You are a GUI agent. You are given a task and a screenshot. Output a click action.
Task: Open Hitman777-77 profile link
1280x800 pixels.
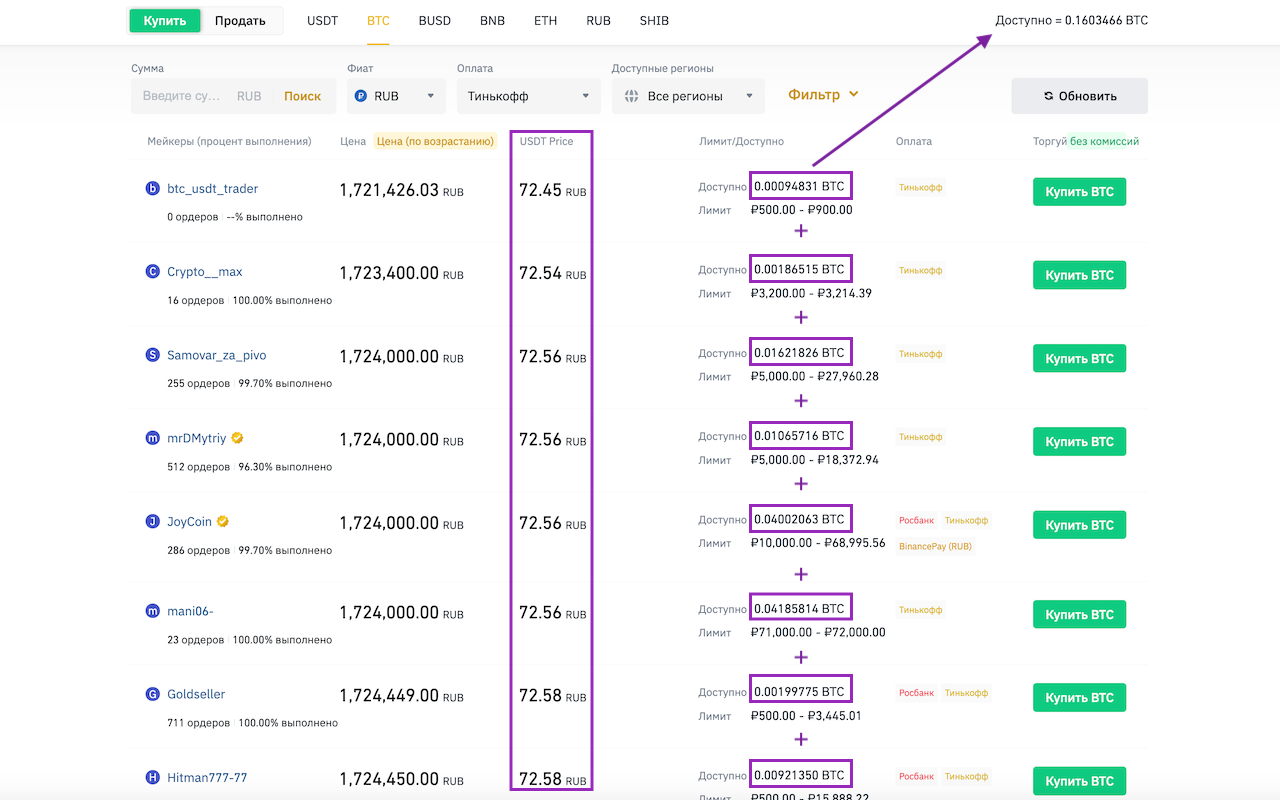click(x=207, y=778)
